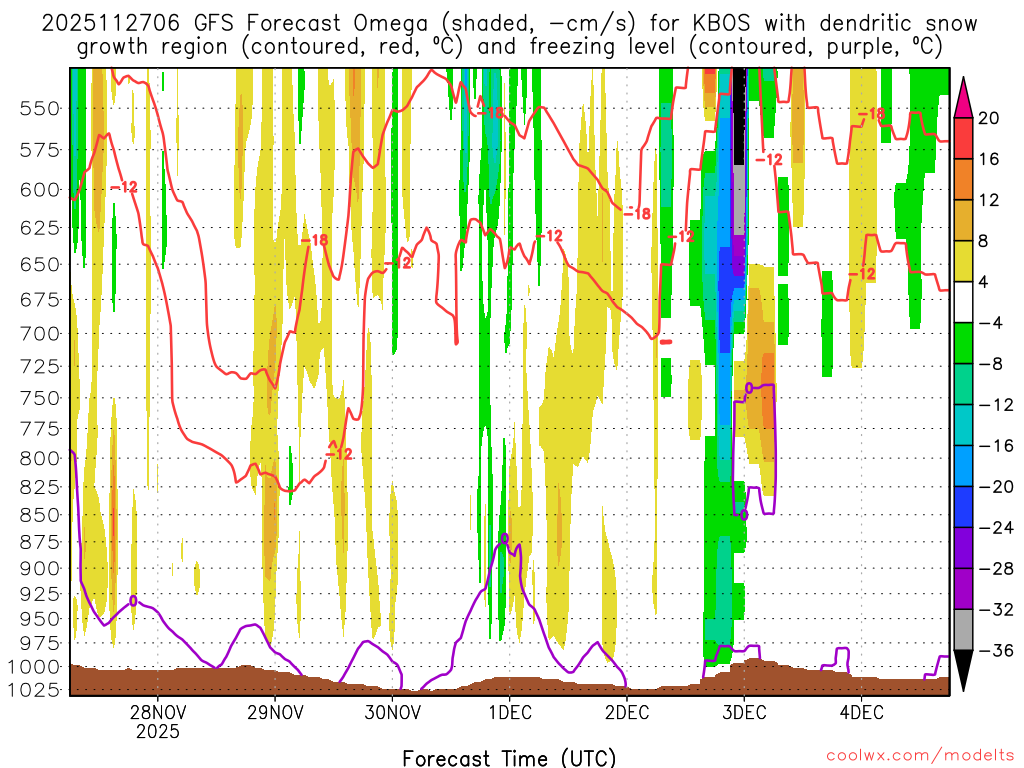Click the 675 pressure level label

[40, 300]
